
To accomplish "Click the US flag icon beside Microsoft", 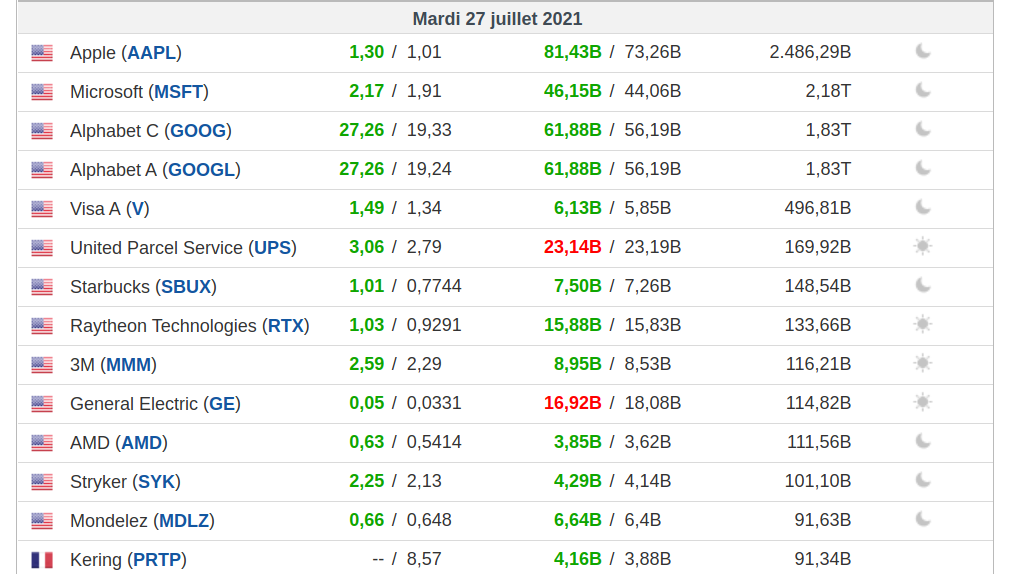I will 42,92.
